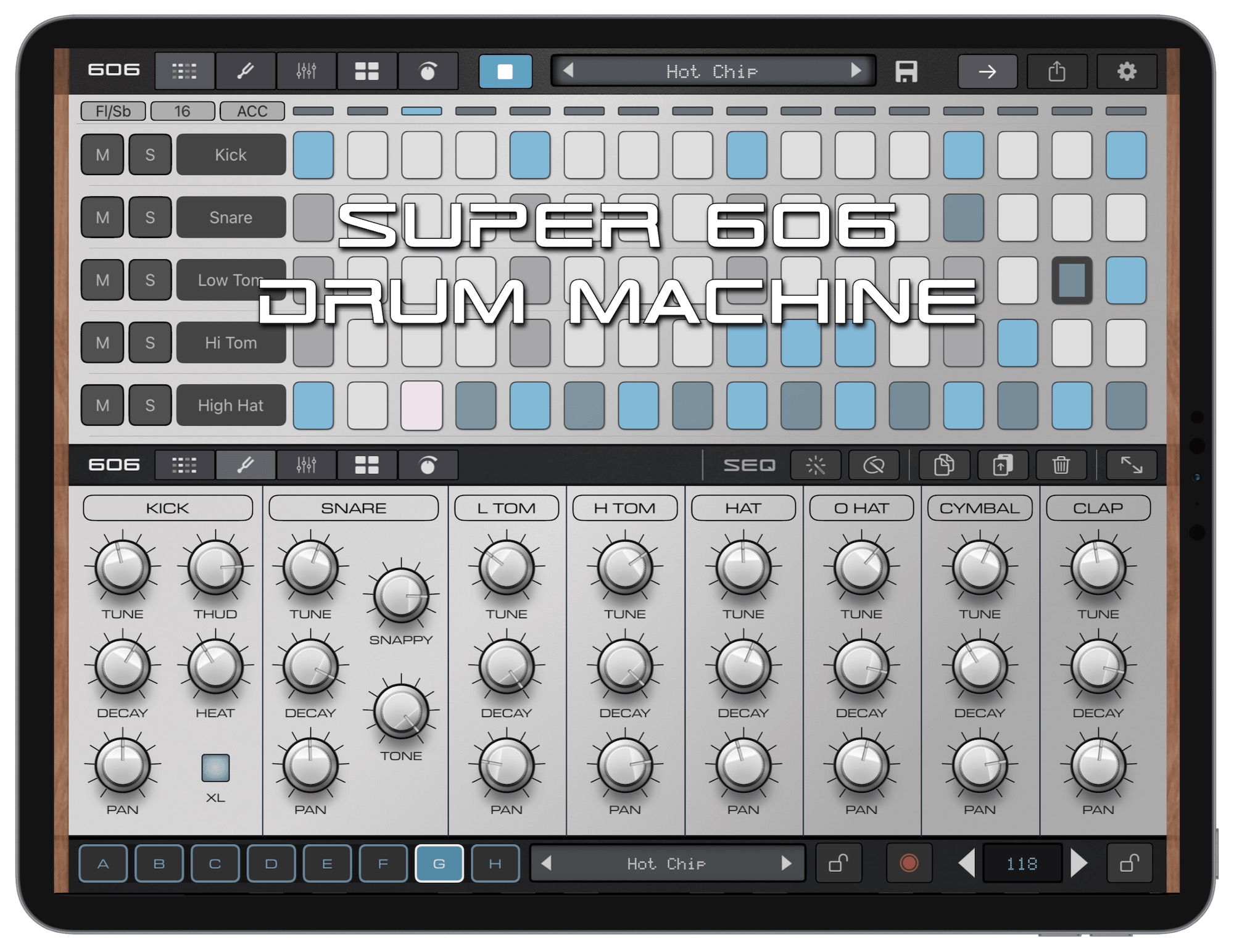Solo the Snare track
Image resolution: width=1234 pixels, height=952 pixels.
150,217
